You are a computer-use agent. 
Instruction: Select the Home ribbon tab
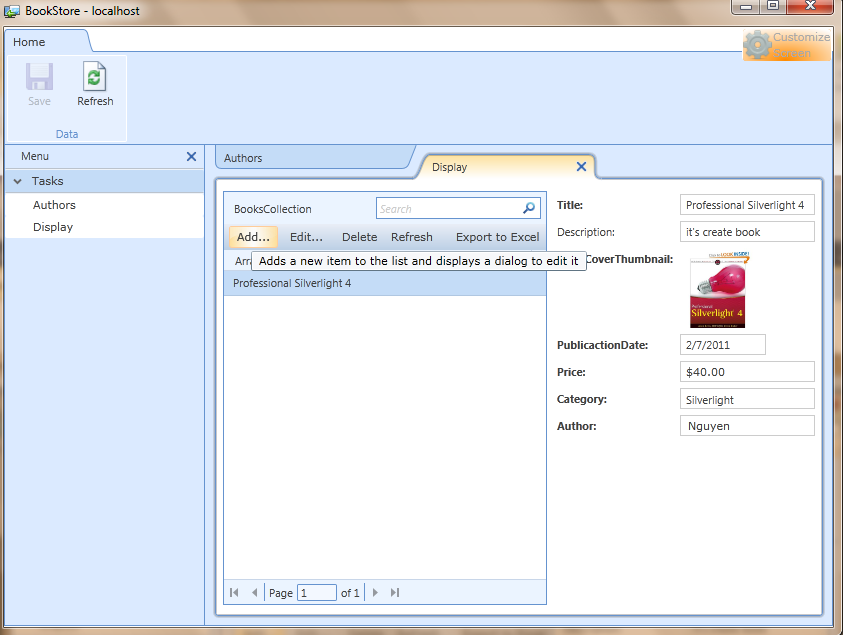[x=29, y=42]
